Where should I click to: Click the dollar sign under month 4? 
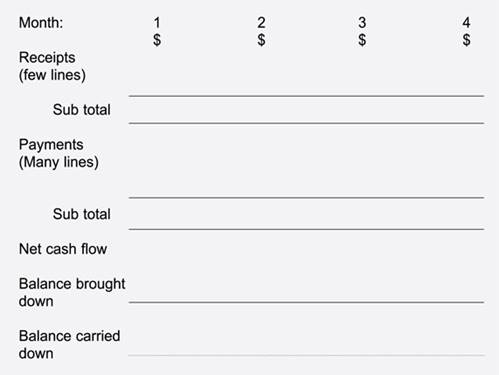point(466,40)
